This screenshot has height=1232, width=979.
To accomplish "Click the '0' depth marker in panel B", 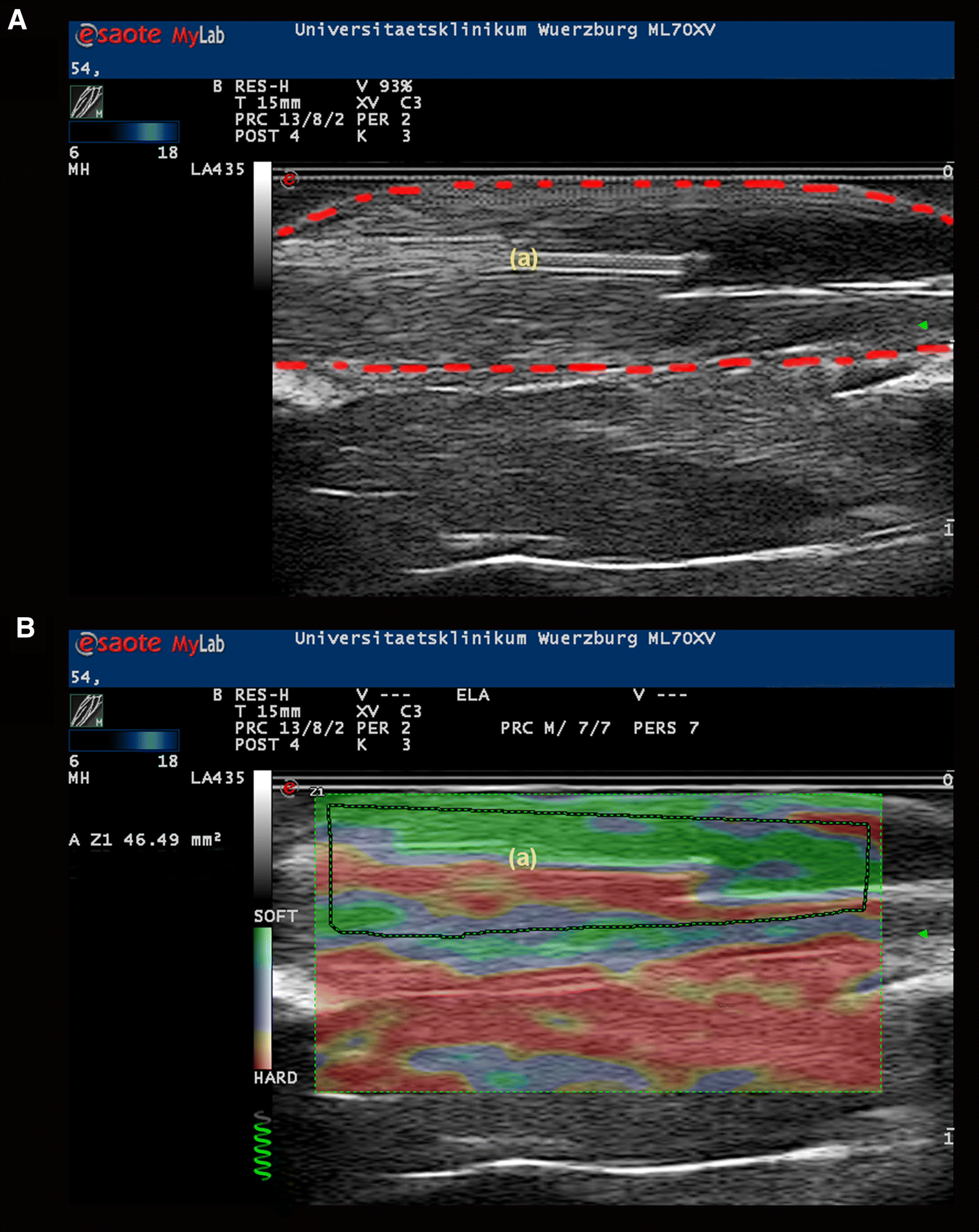I will 948,780.
